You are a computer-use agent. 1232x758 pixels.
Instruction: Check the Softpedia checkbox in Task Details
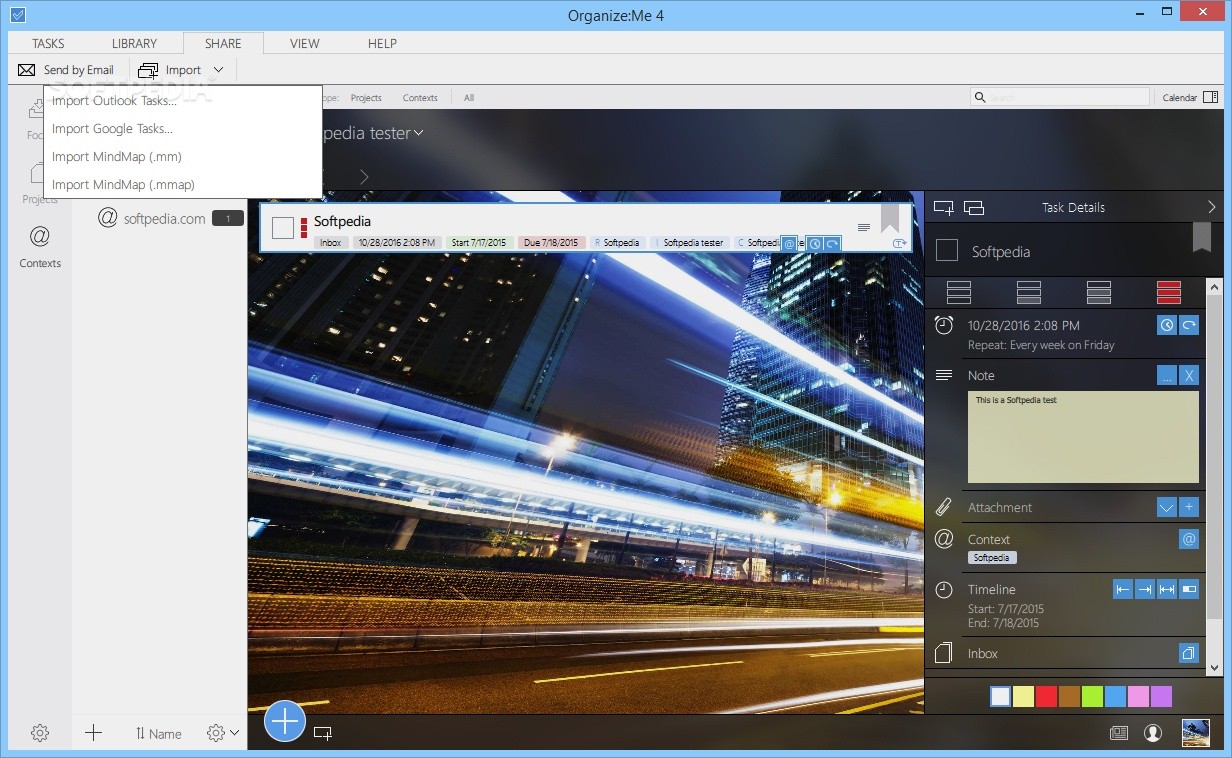946,251
